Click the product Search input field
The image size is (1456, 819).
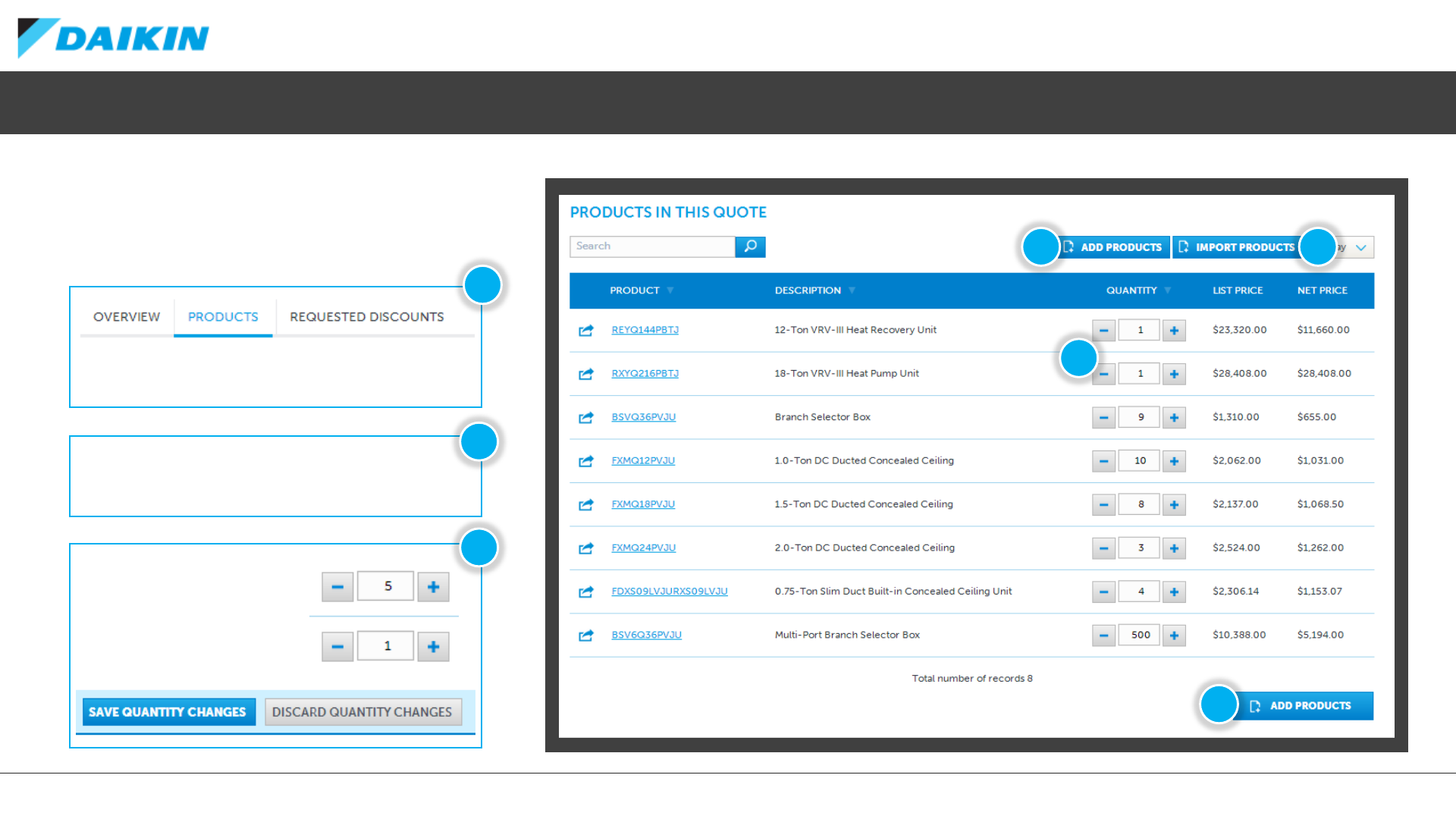point(652,246)
